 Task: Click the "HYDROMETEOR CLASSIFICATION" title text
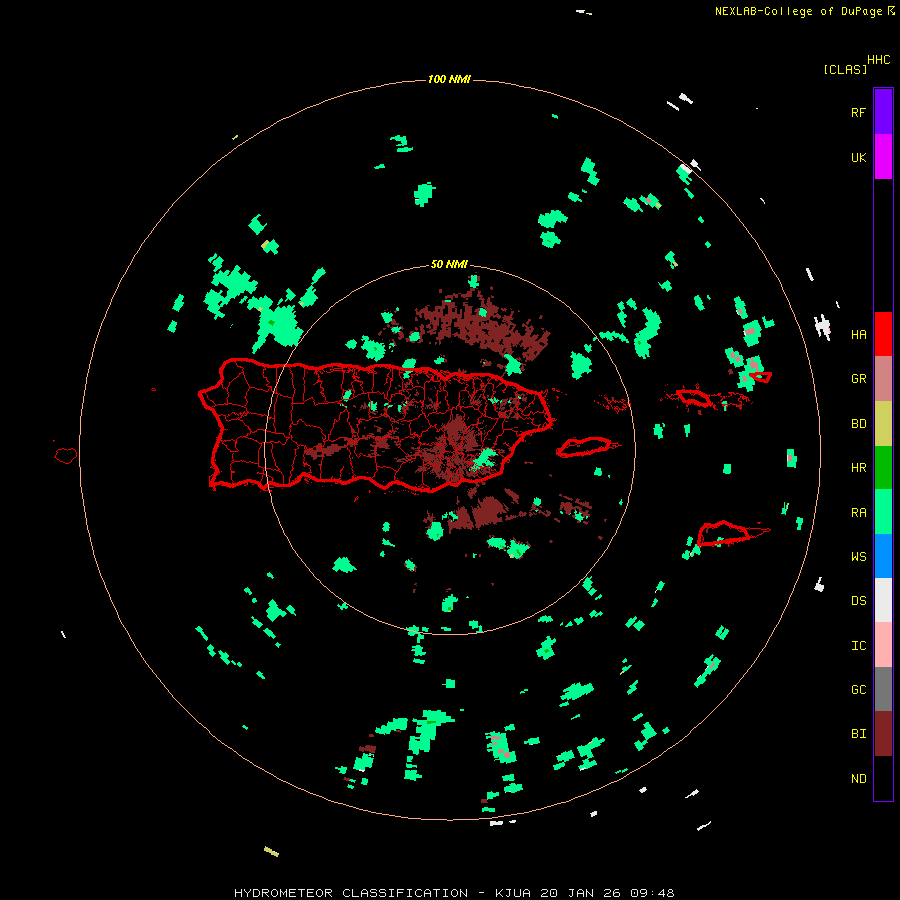351,893
